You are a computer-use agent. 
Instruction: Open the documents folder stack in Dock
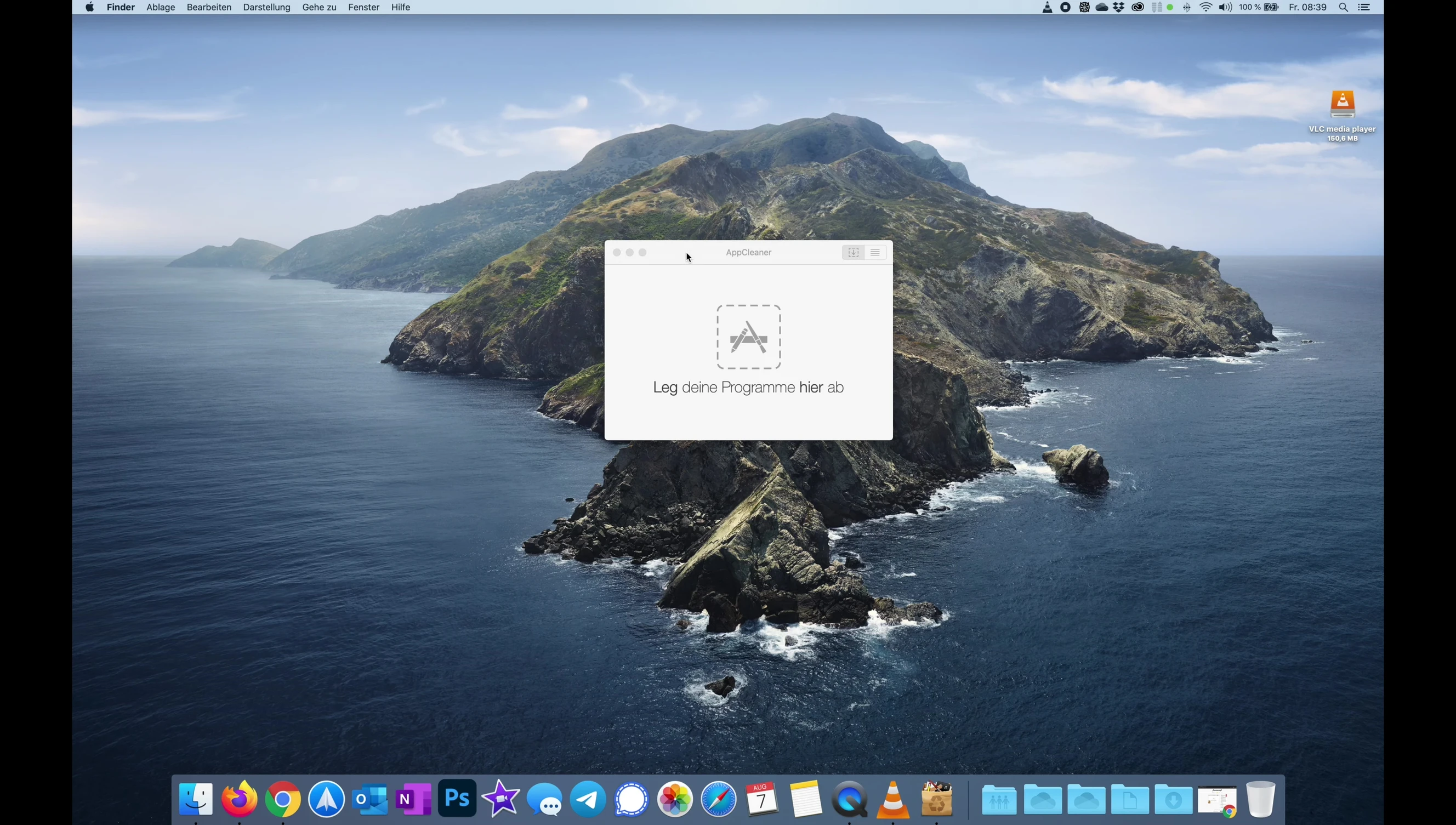click(x=1130, y=799)
